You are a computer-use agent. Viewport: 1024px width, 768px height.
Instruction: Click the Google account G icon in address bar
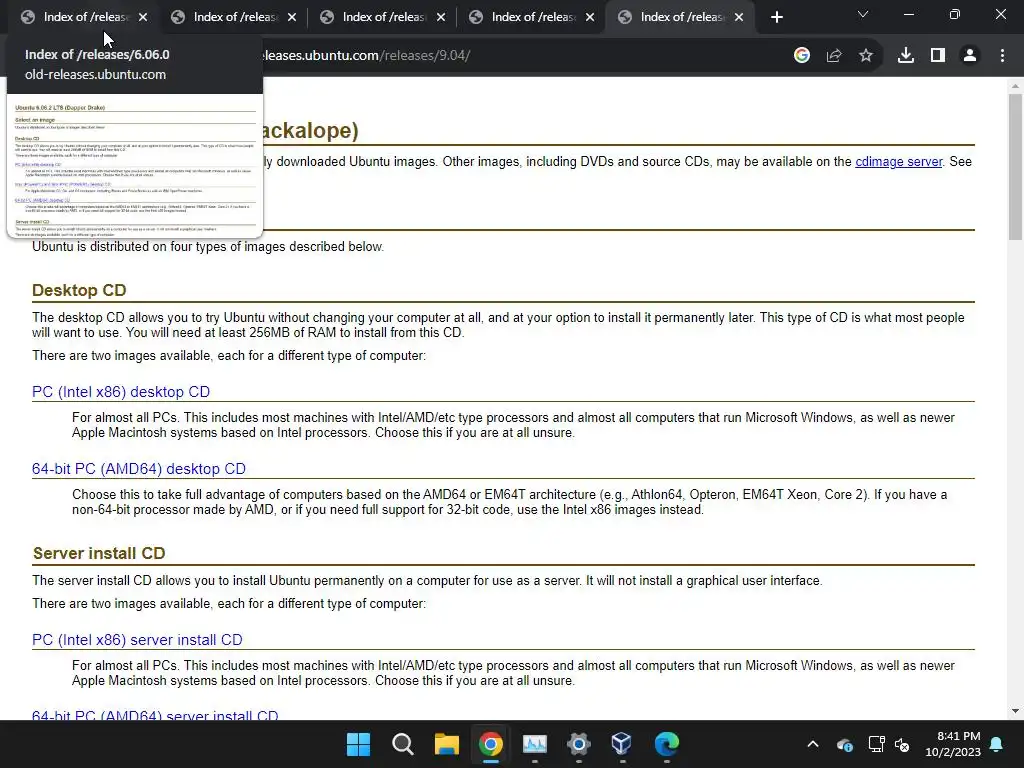802,56
